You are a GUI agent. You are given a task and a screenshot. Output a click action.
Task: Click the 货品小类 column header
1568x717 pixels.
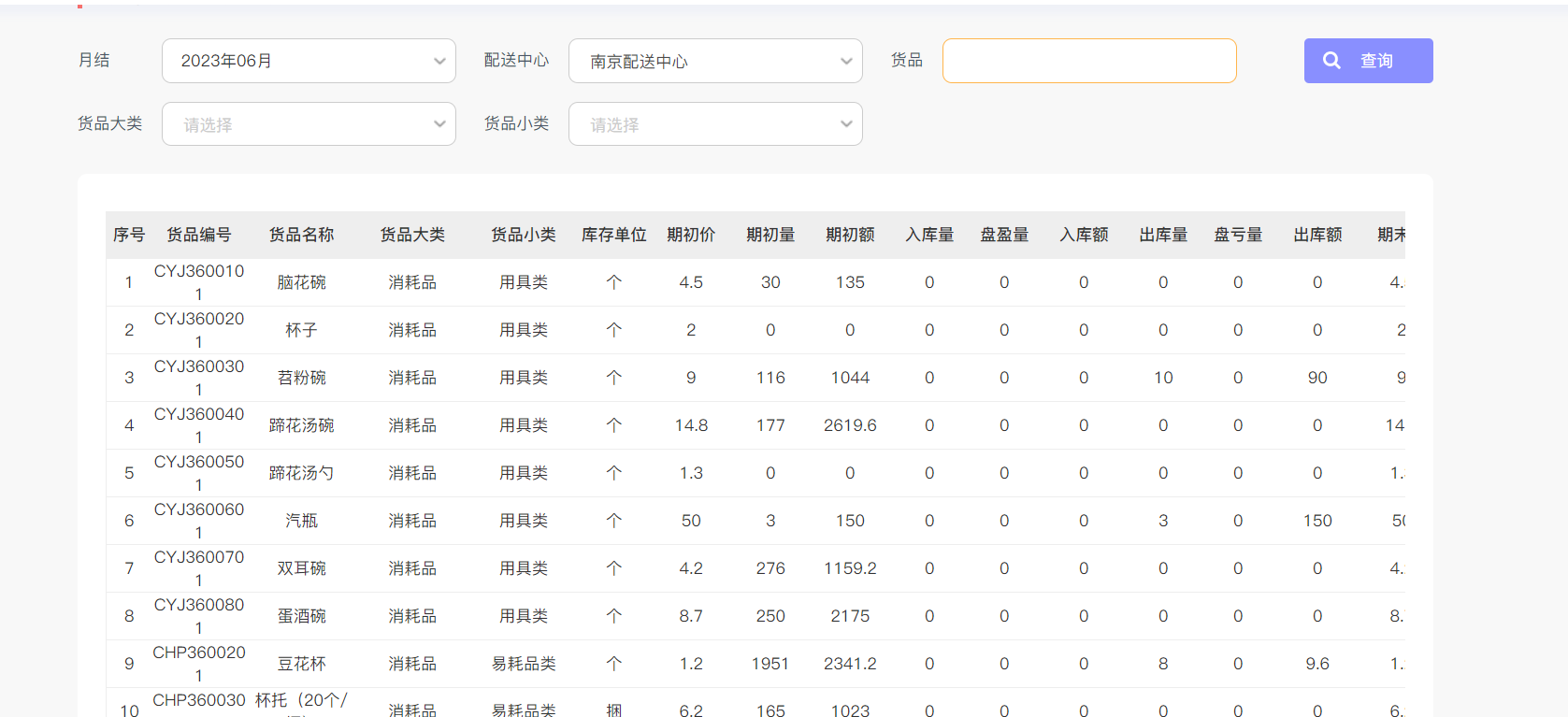524,235
